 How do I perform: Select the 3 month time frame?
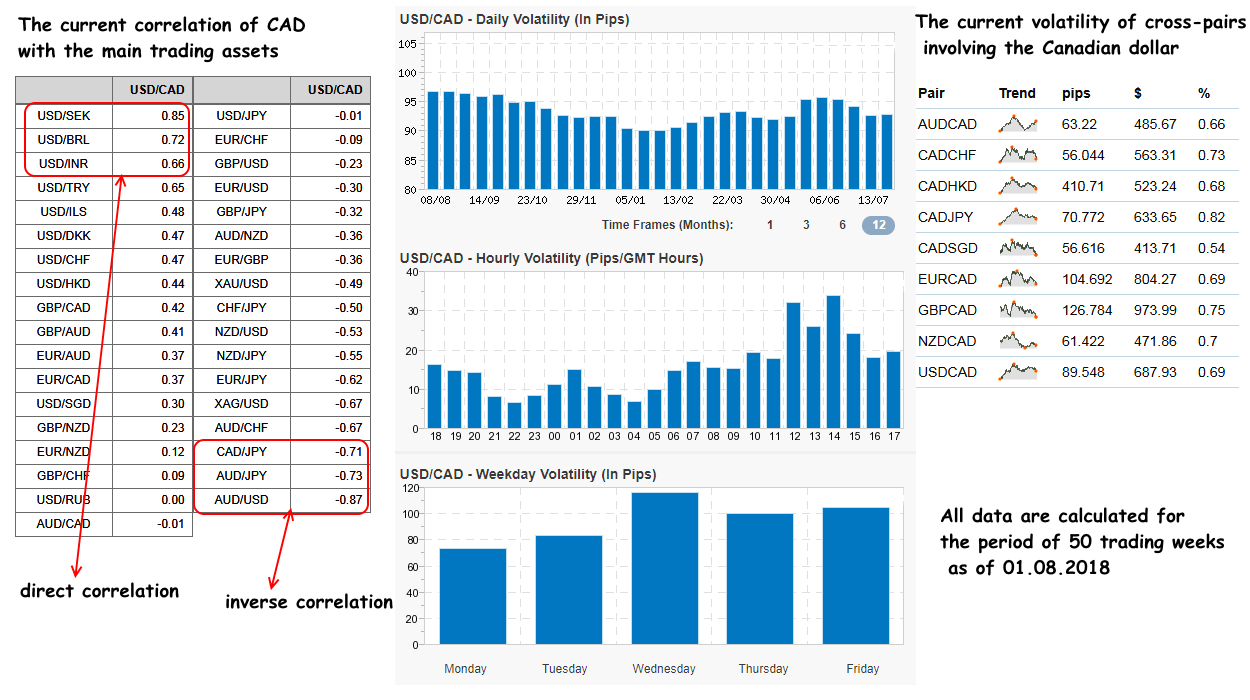click(x=806, y=225)
